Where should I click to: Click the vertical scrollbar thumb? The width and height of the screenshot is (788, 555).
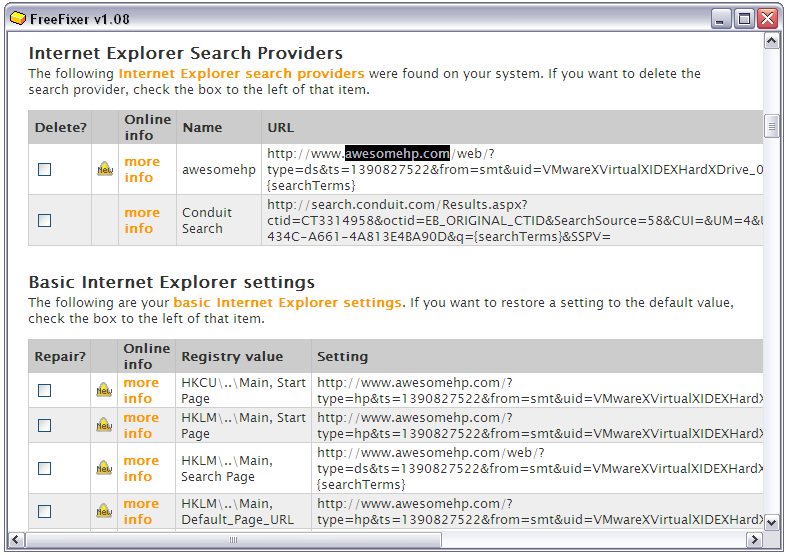coord(772,126)
